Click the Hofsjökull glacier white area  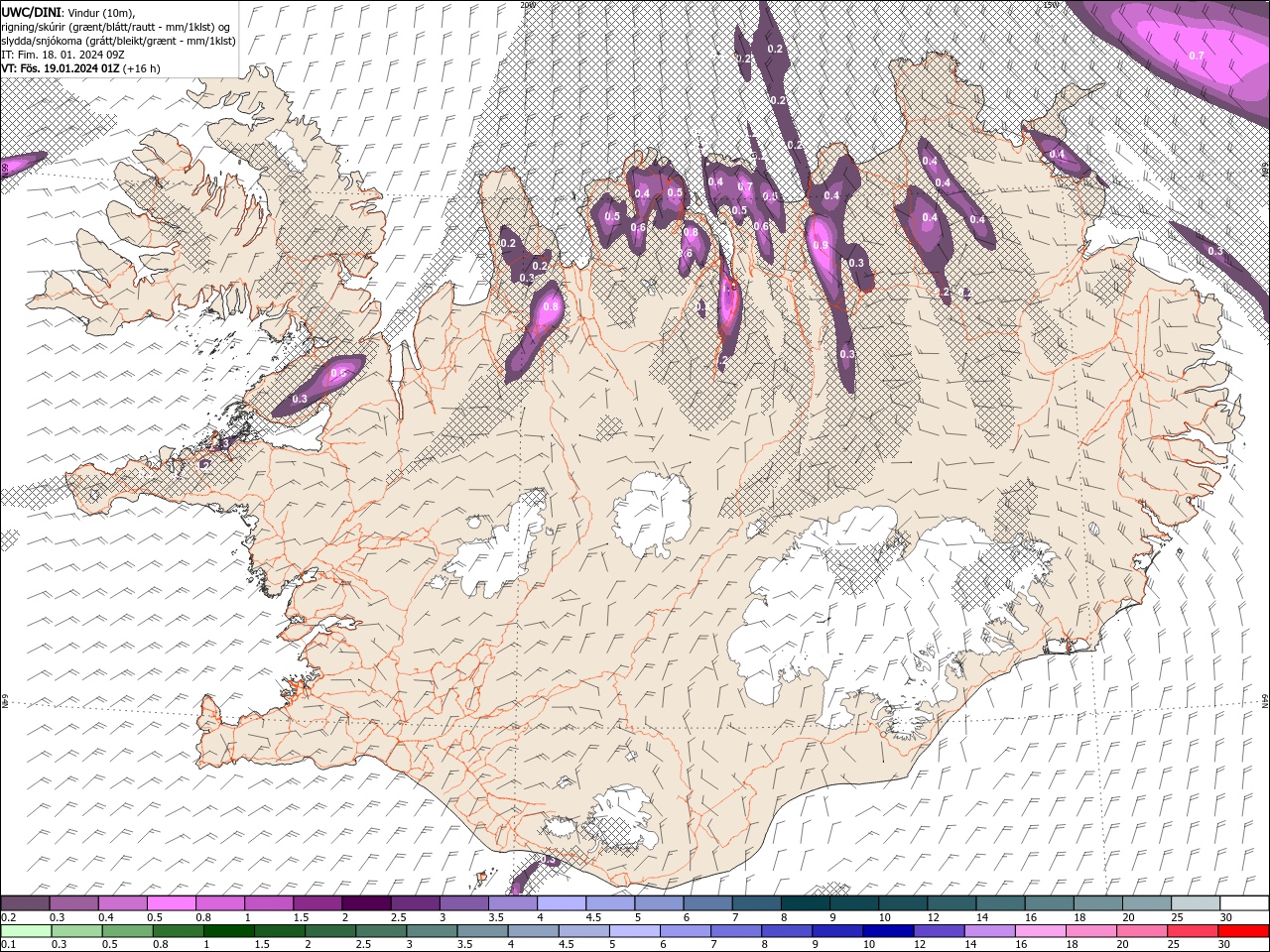coord(653,514)
